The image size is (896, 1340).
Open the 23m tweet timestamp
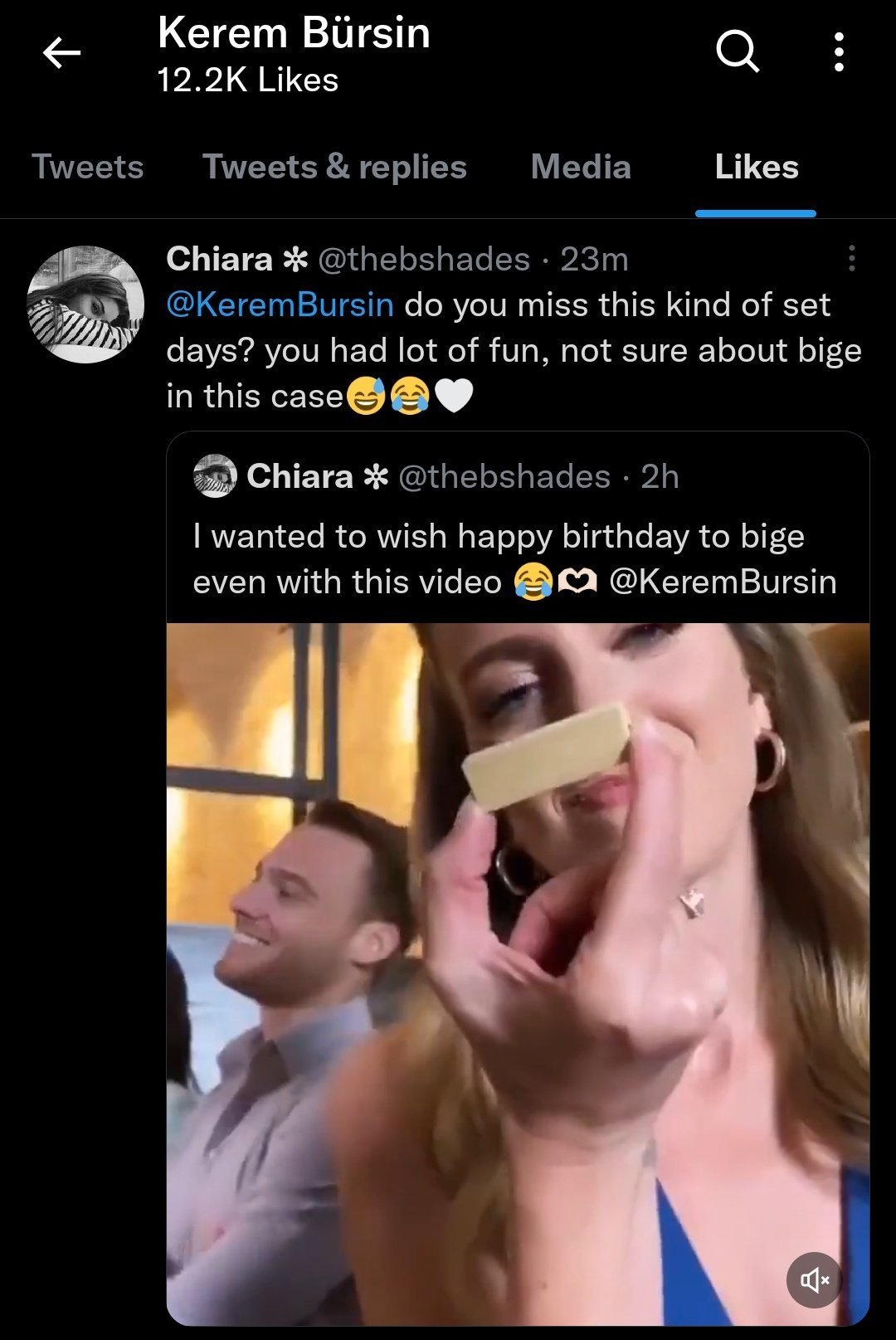point(594,259)
